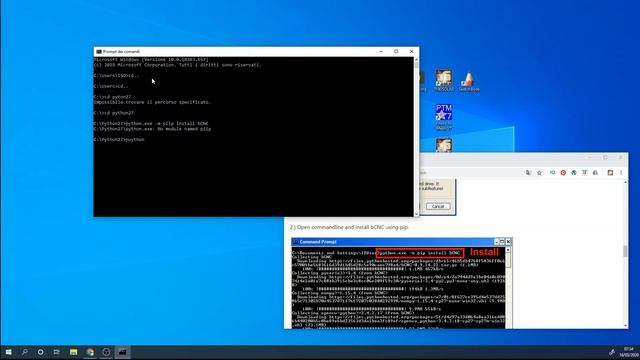Screen dimensions: 640x360
Task: Open Cortana circle on taskbar
Action: pyautogui.click(x=40, y=352)
